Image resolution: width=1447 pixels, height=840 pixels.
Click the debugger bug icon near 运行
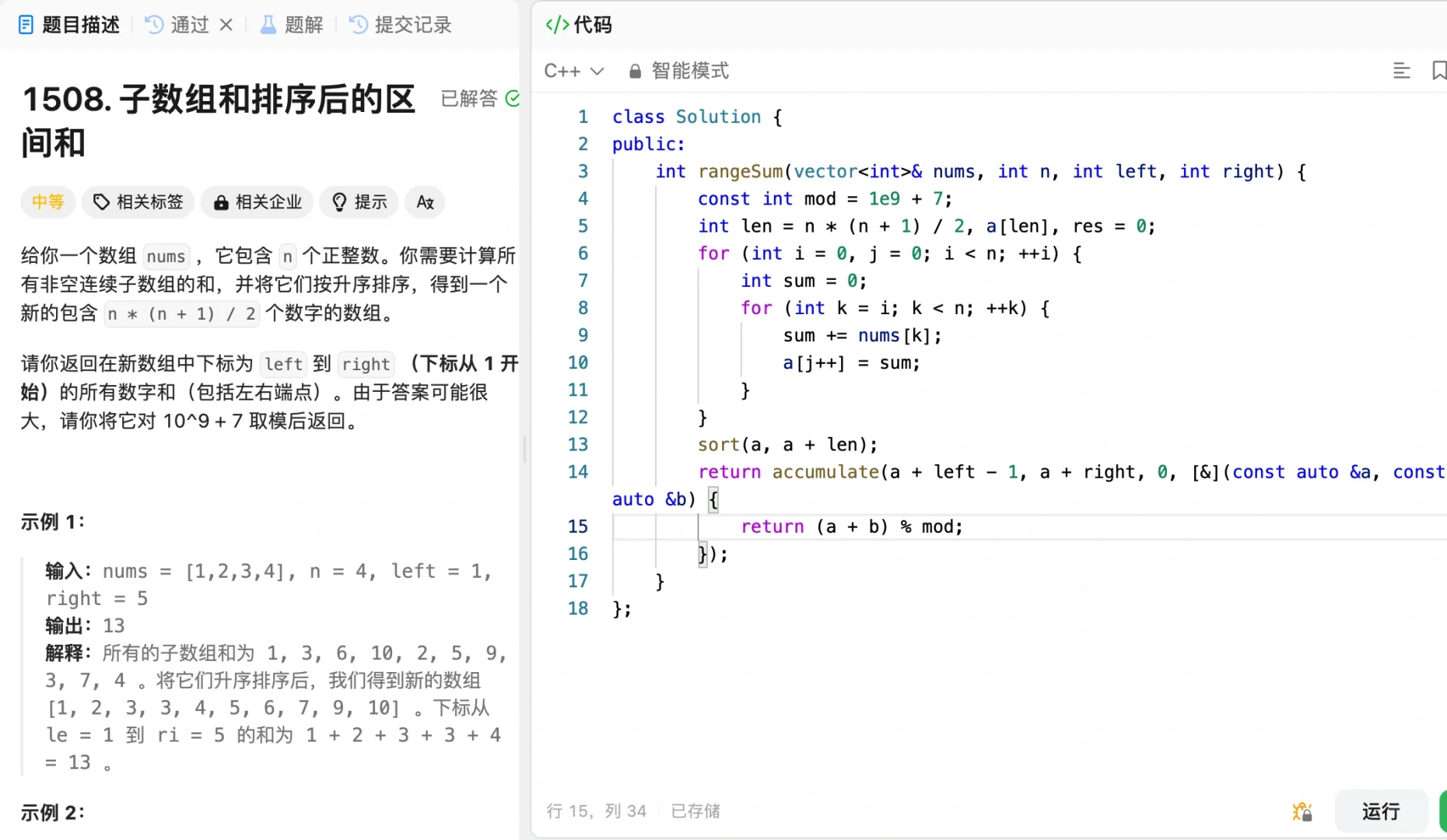pyautogui.click(x=1302, y=811)
